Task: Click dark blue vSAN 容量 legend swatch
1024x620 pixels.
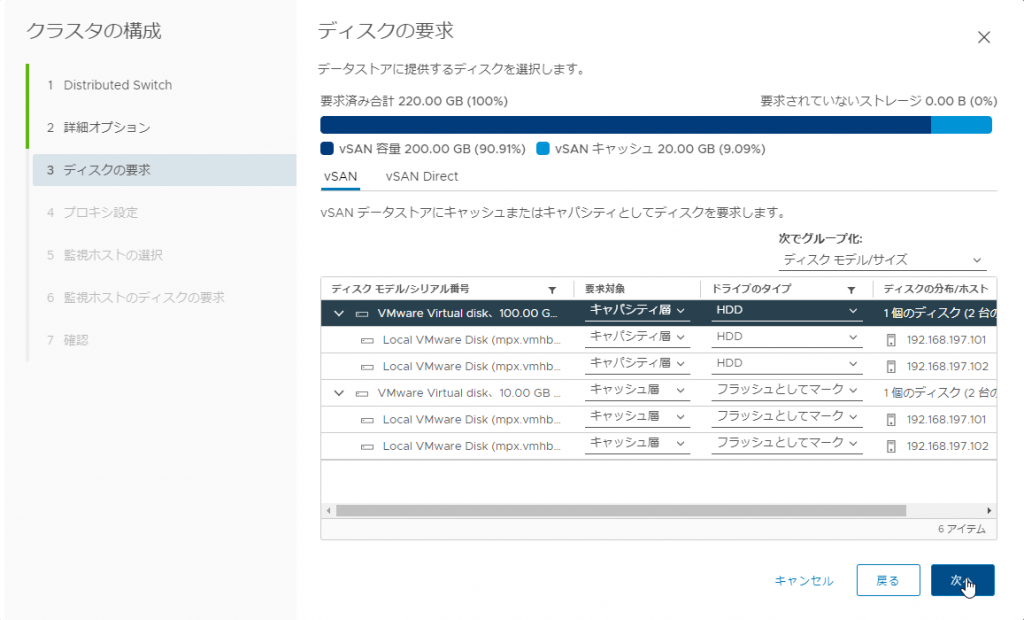Action: pos(327,149)
